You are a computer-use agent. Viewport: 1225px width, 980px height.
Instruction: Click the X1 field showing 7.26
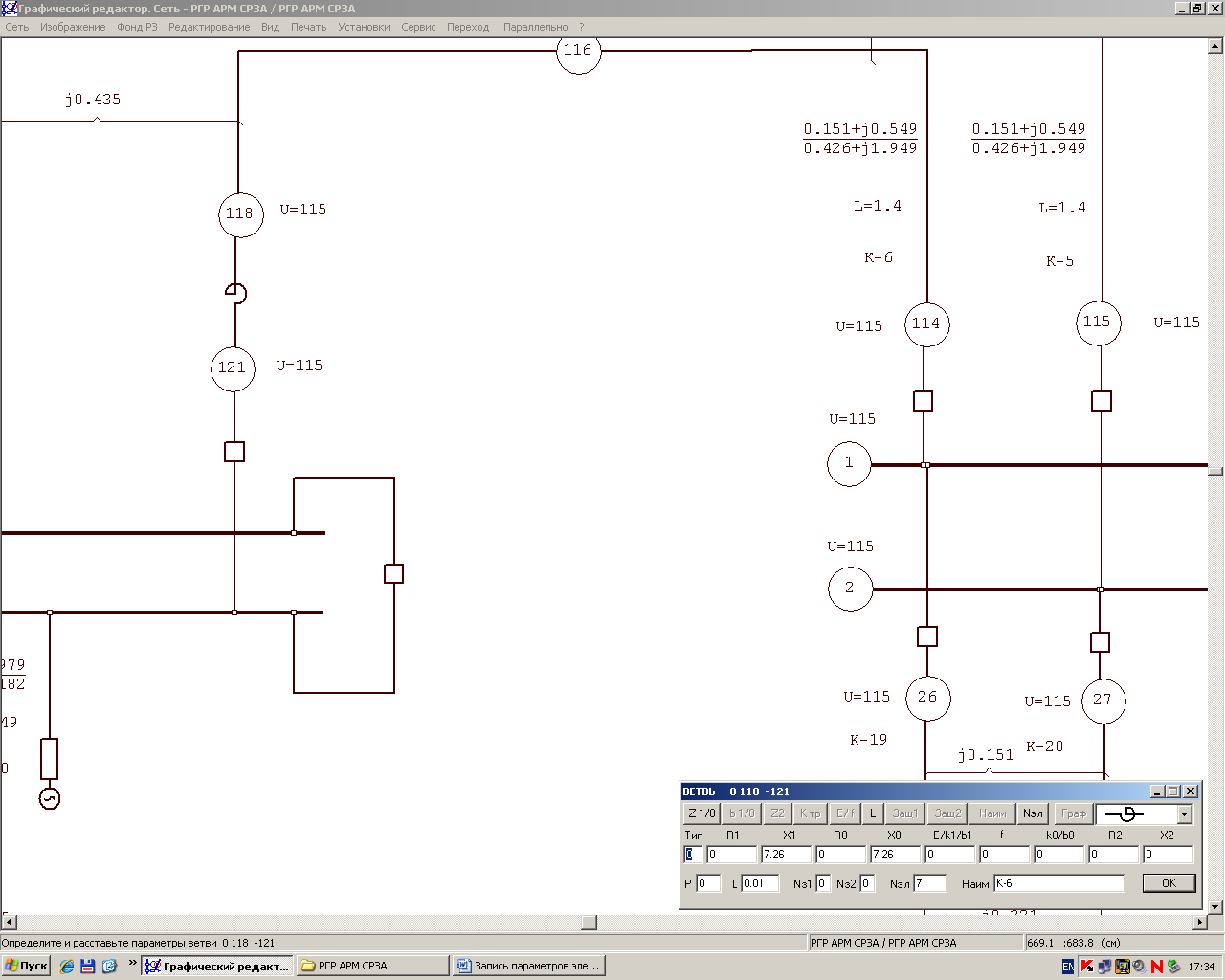point(786,855)
